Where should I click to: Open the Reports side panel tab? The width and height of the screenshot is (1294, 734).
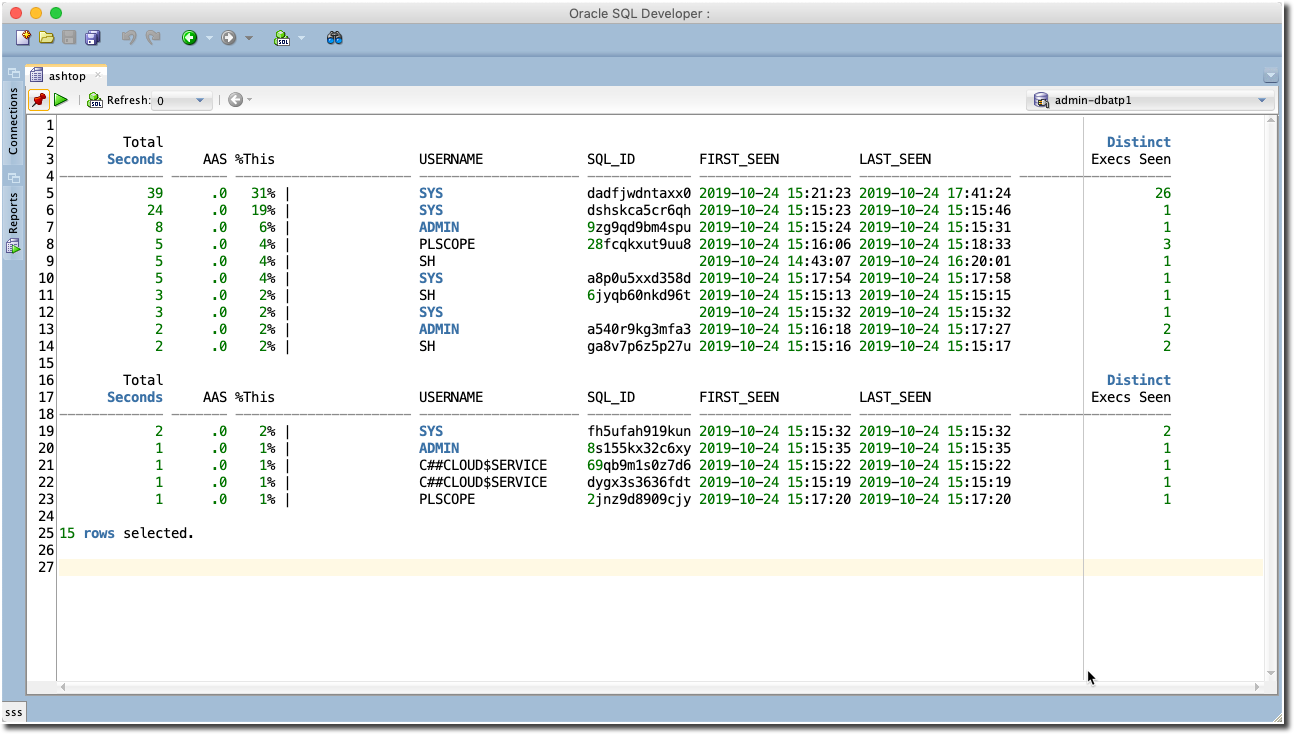[x=13, y=213]
